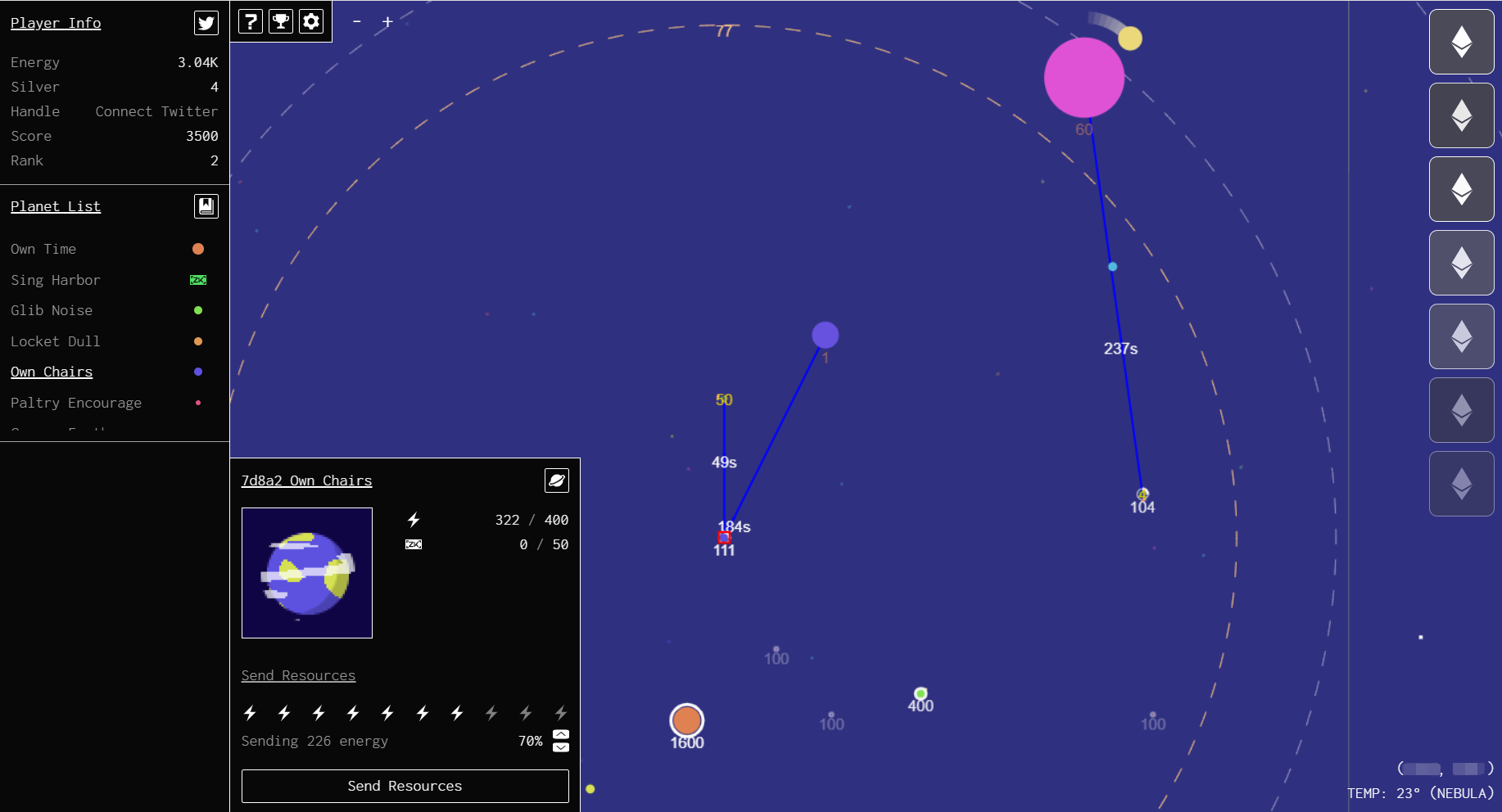Screen dimensions: 1502x812
Task: Select the first lightning bolt in Send Resources
Action: (250, 713)
